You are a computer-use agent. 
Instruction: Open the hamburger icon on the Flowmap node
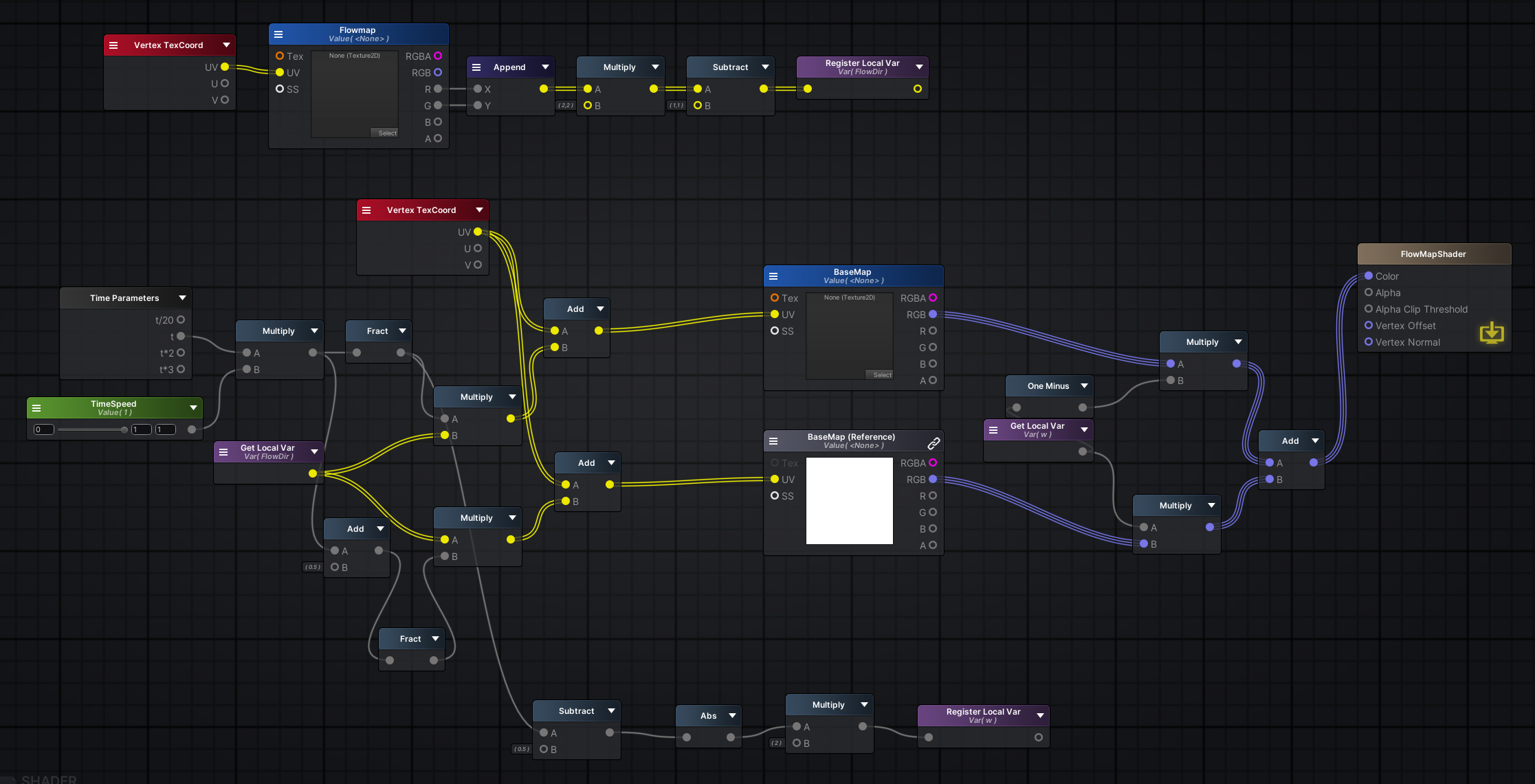pos(278,34)
